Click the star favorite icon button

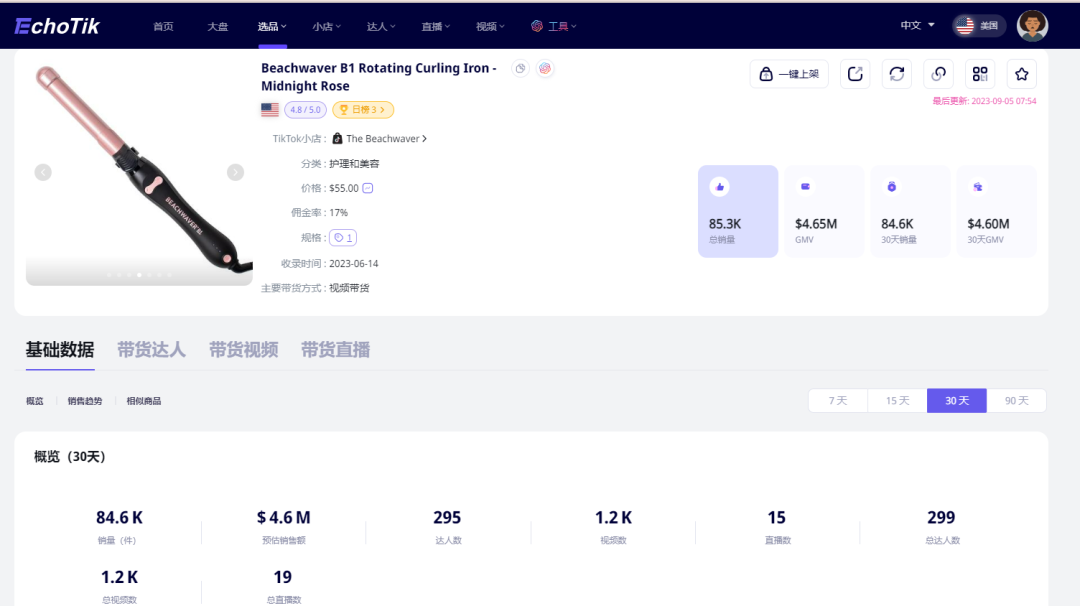(x=1021, y=74)
